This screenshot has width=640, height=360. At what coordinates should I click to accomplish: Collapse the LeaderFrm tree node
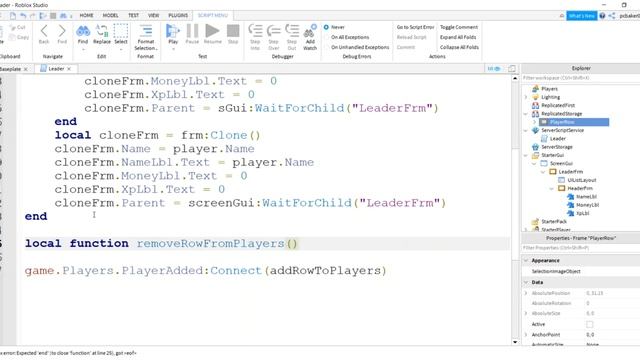click(543, 172)
